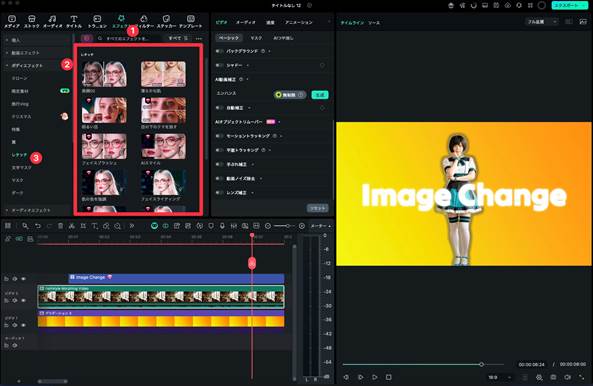The width and height of the screenshot is (593, 386).
Task: Switch to the アニメーション tab
Action: [299, 22]
